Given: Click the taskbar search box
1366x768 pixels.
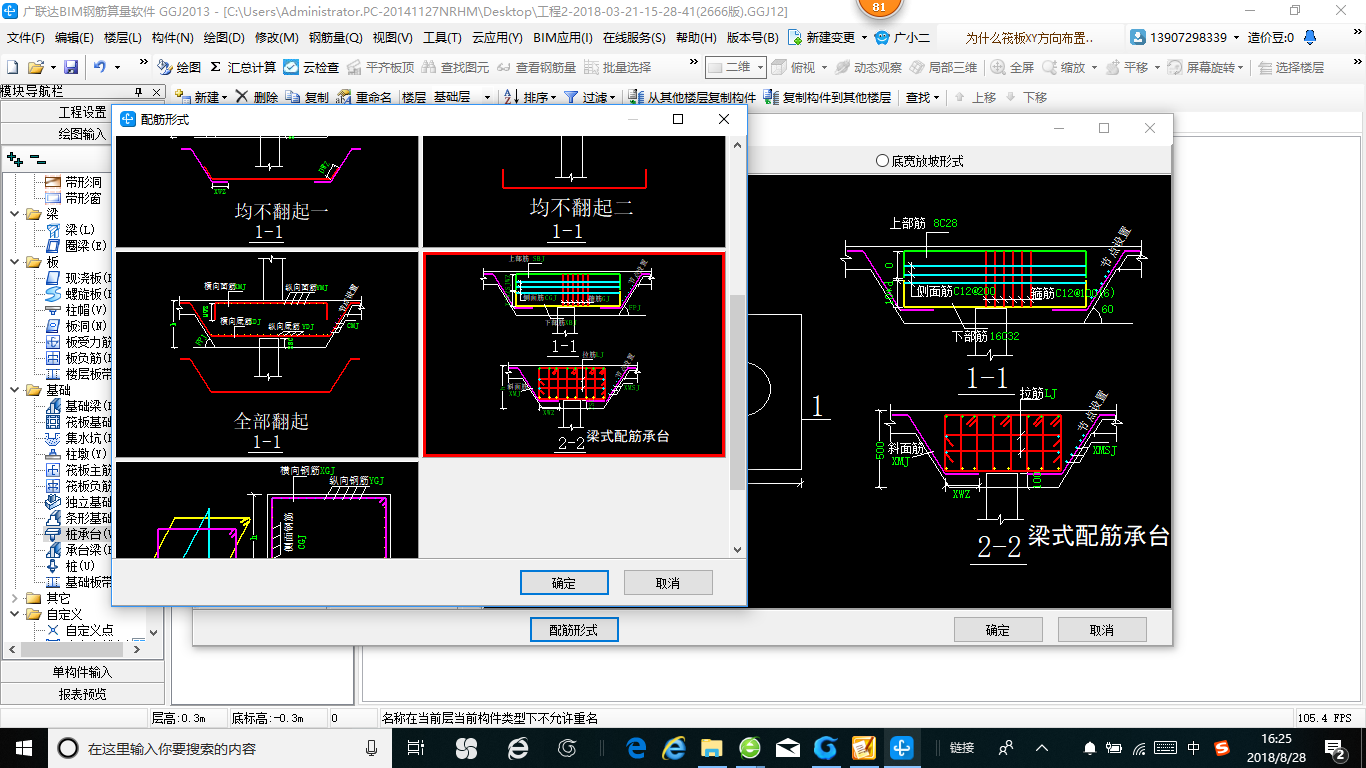Looking at the screenshot, I should pyautogui.click(x=220, y=747).
